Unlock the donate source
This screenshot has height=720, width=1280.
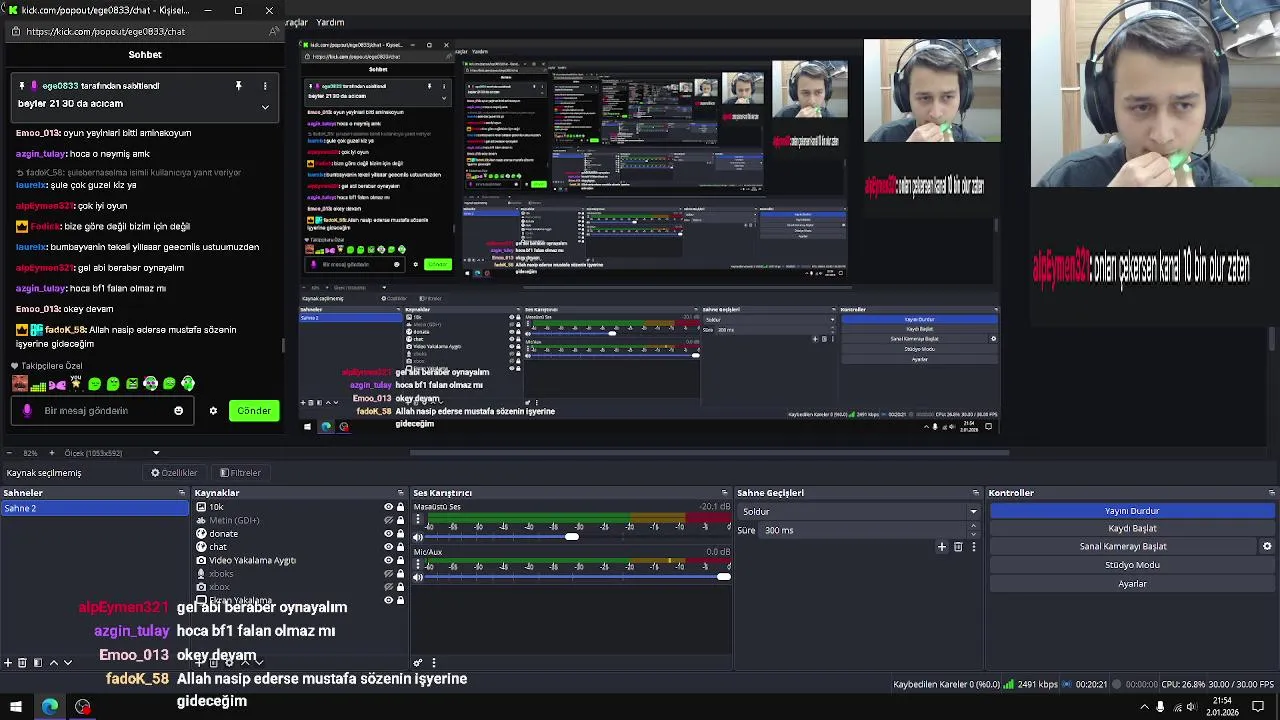(401, 534)
